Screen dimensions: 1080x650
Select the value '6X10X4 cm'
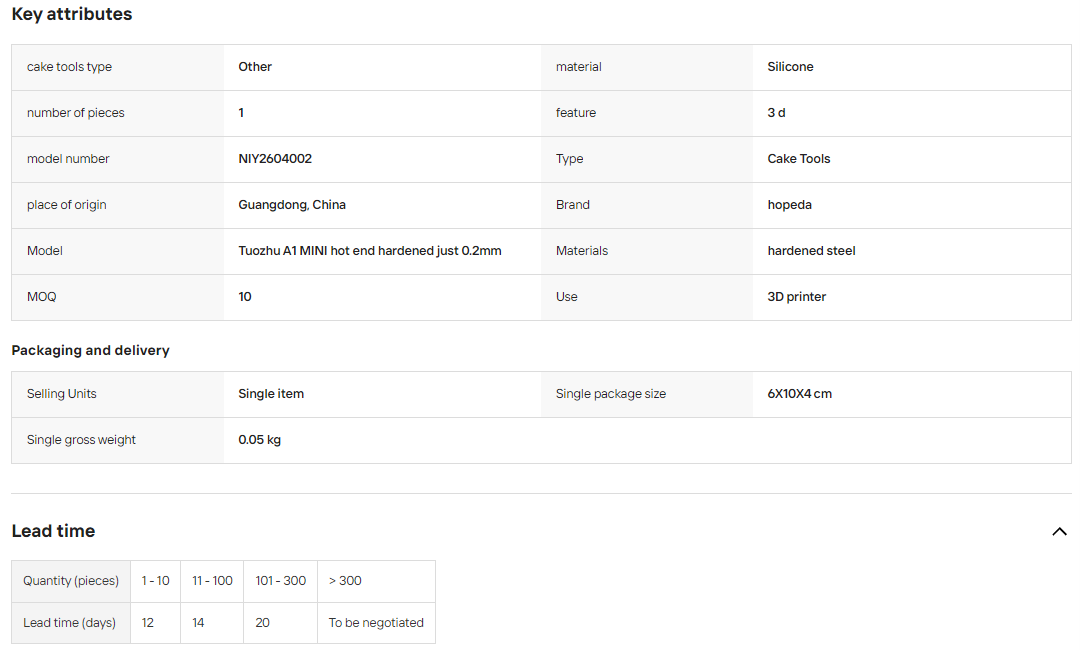tap(800, 395)
